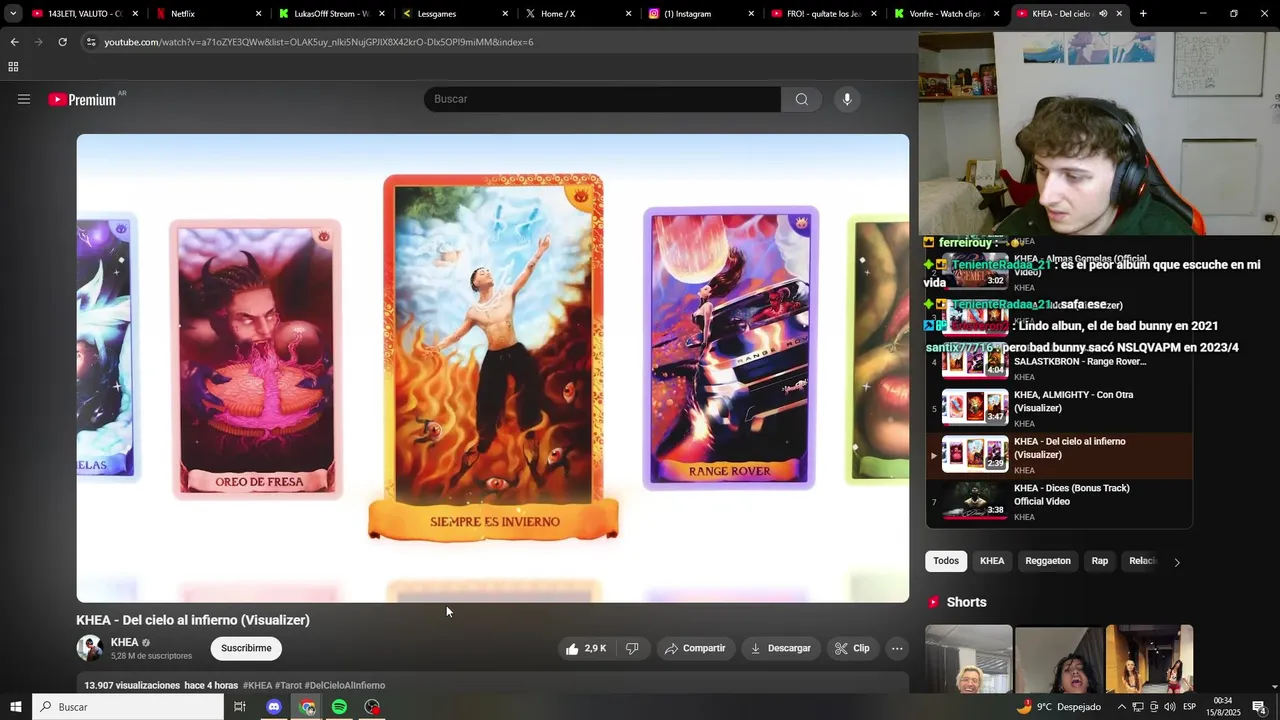Open the Windows Start menu

(16, 707)
